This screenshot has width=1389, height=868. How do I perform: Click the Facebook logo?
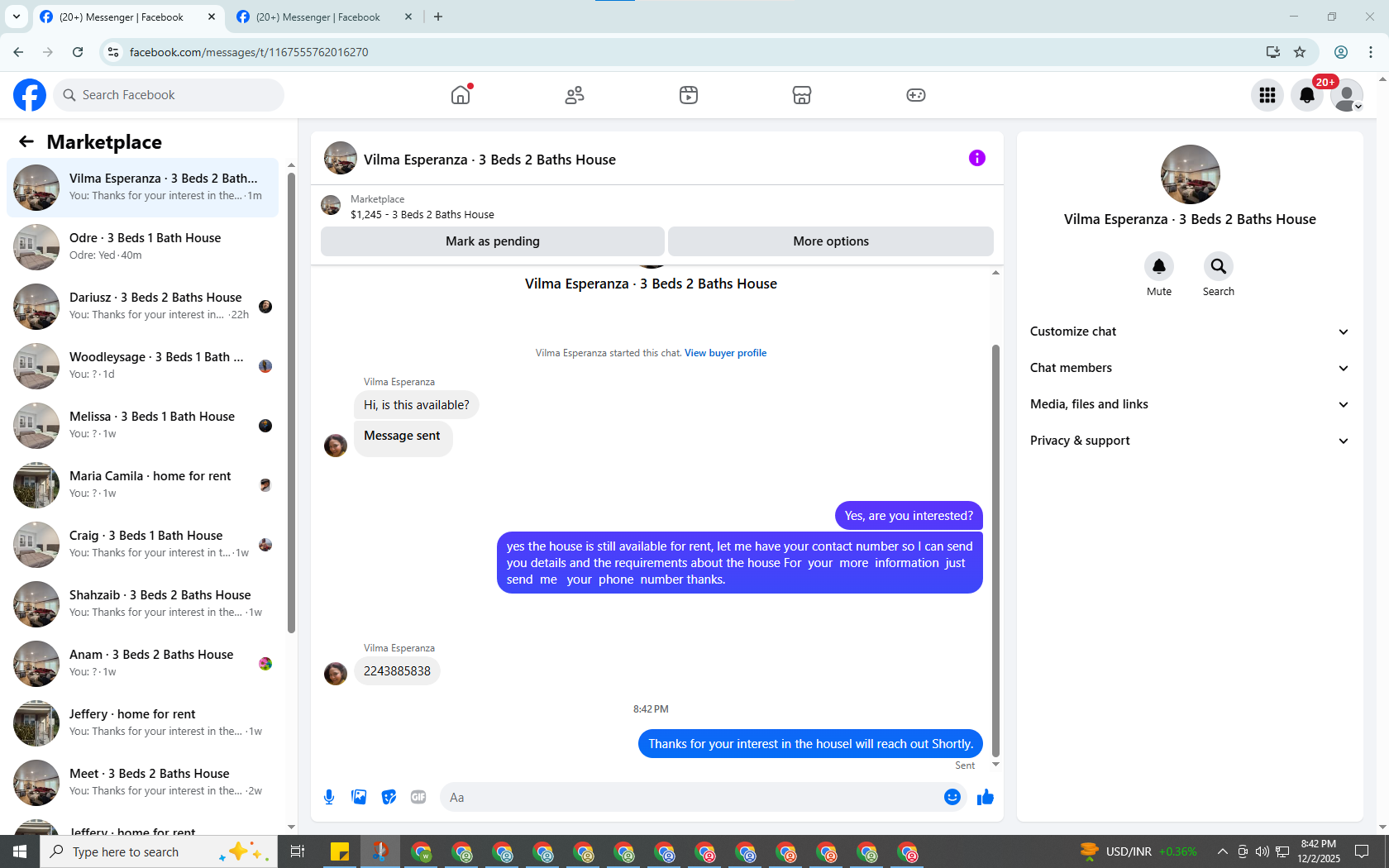click(x=30, y=95)
